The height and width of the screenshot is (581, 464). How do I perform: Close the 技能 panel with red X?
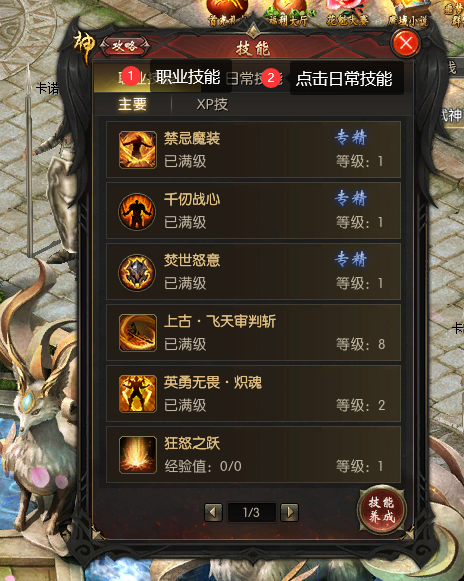click(406, 43)
